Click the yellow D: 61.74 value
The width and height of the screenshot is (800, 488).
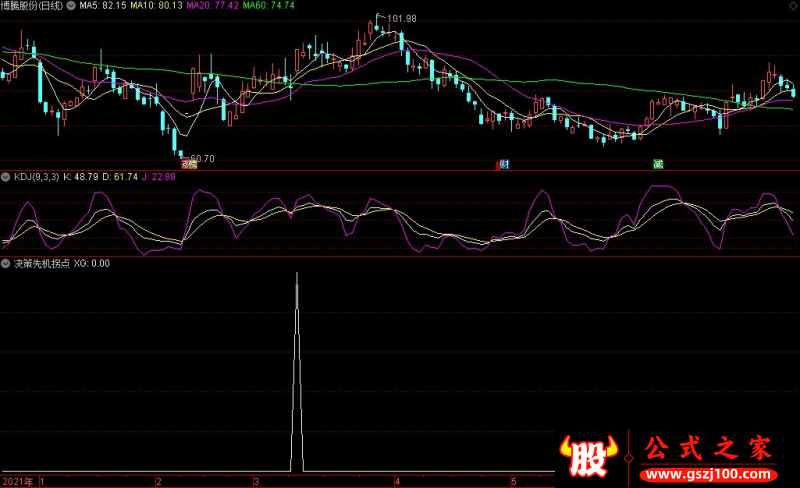[120, 177]
